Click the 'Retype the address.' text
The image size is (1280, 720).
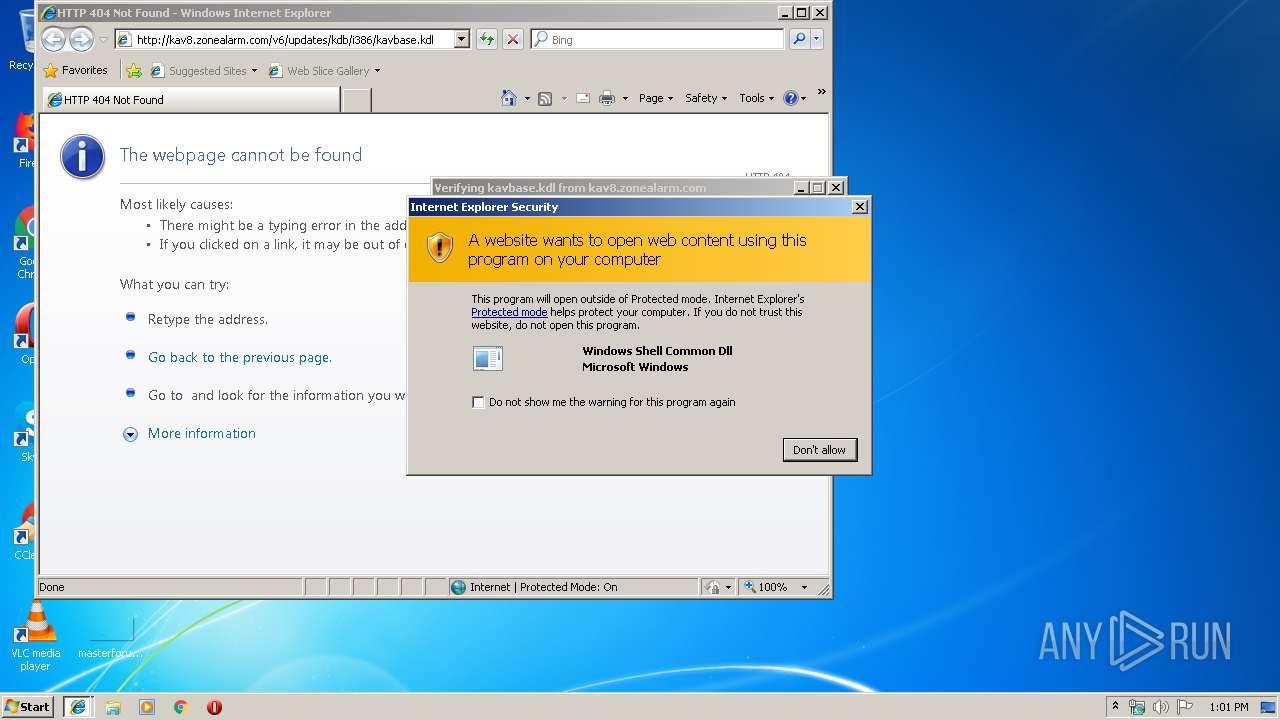click(x=208, y=320)
